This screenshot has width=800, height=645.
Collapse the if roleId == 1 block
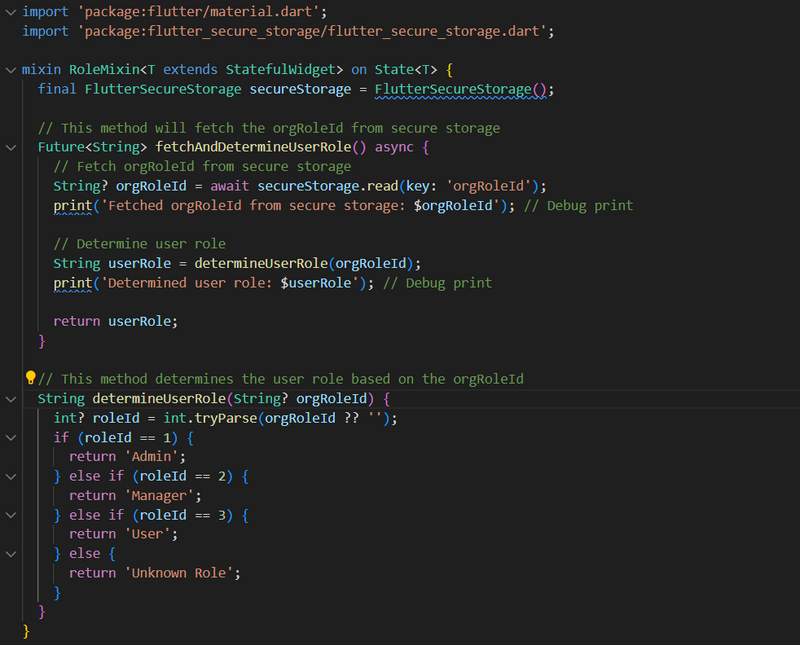(10, 437)
